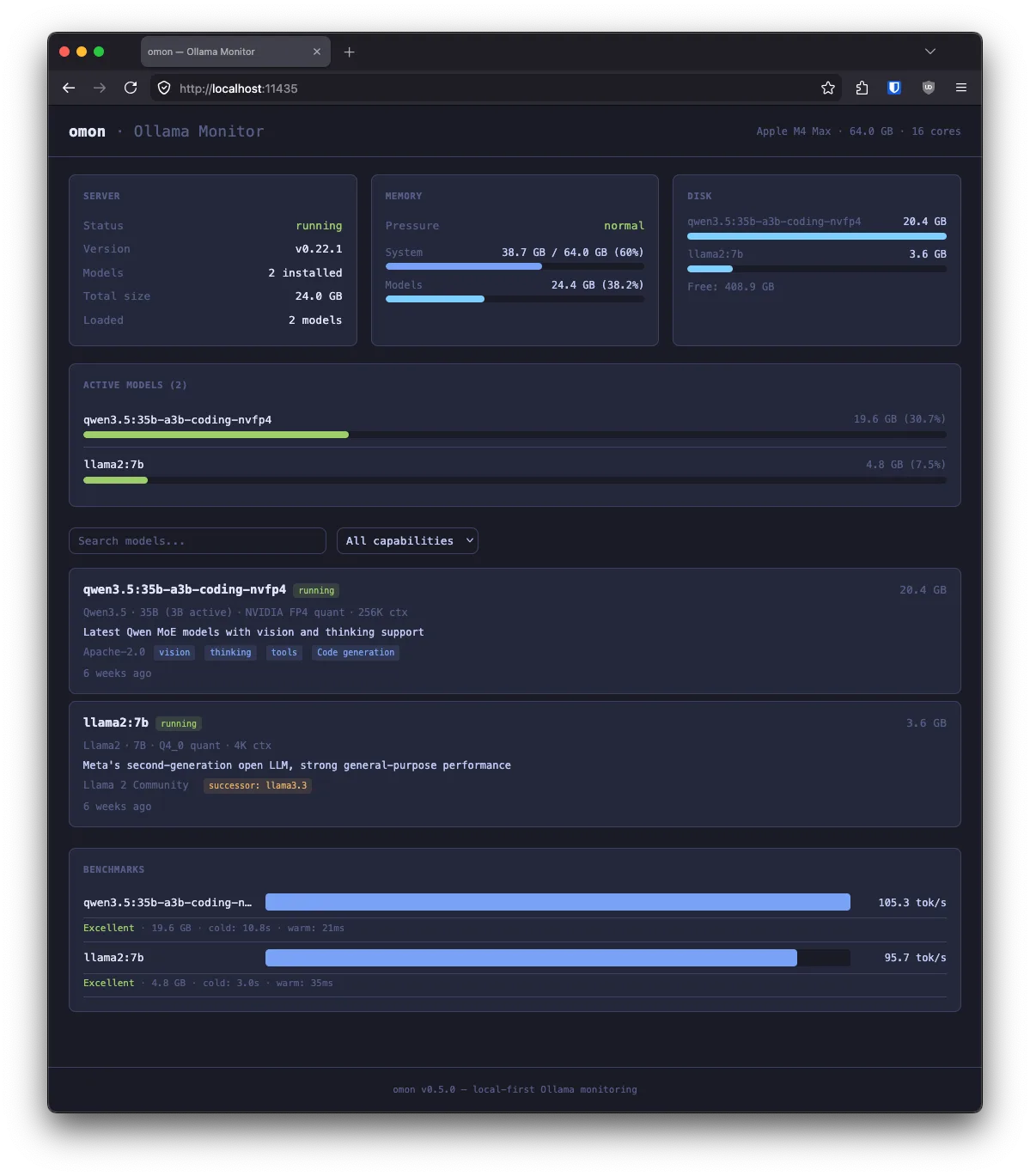This screenshot has width=1030, height=1176.
Task: Click the 'omon v0.5.0' footer text
Action: (424, 1089)
